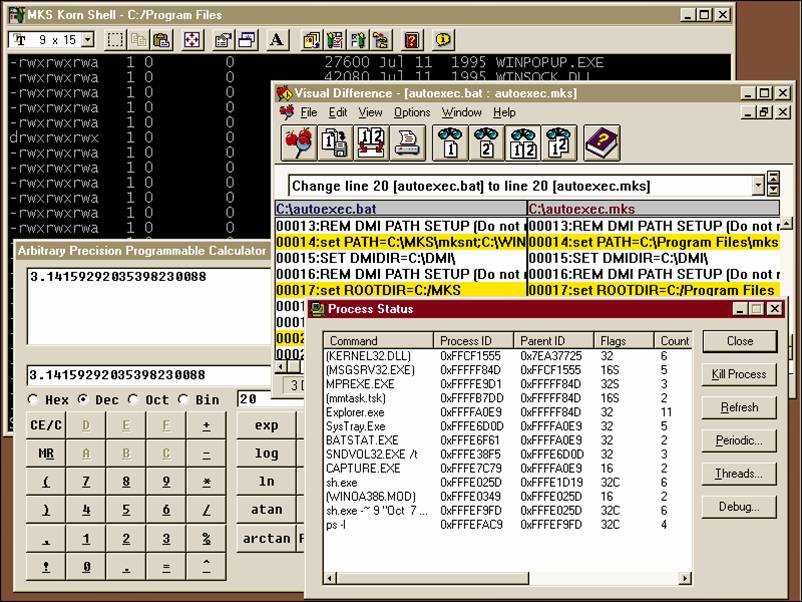The height and width of the screenshot is (602, 802).
Task: Click the left scroll arrow in Process Status list
Action: point(331,578)
